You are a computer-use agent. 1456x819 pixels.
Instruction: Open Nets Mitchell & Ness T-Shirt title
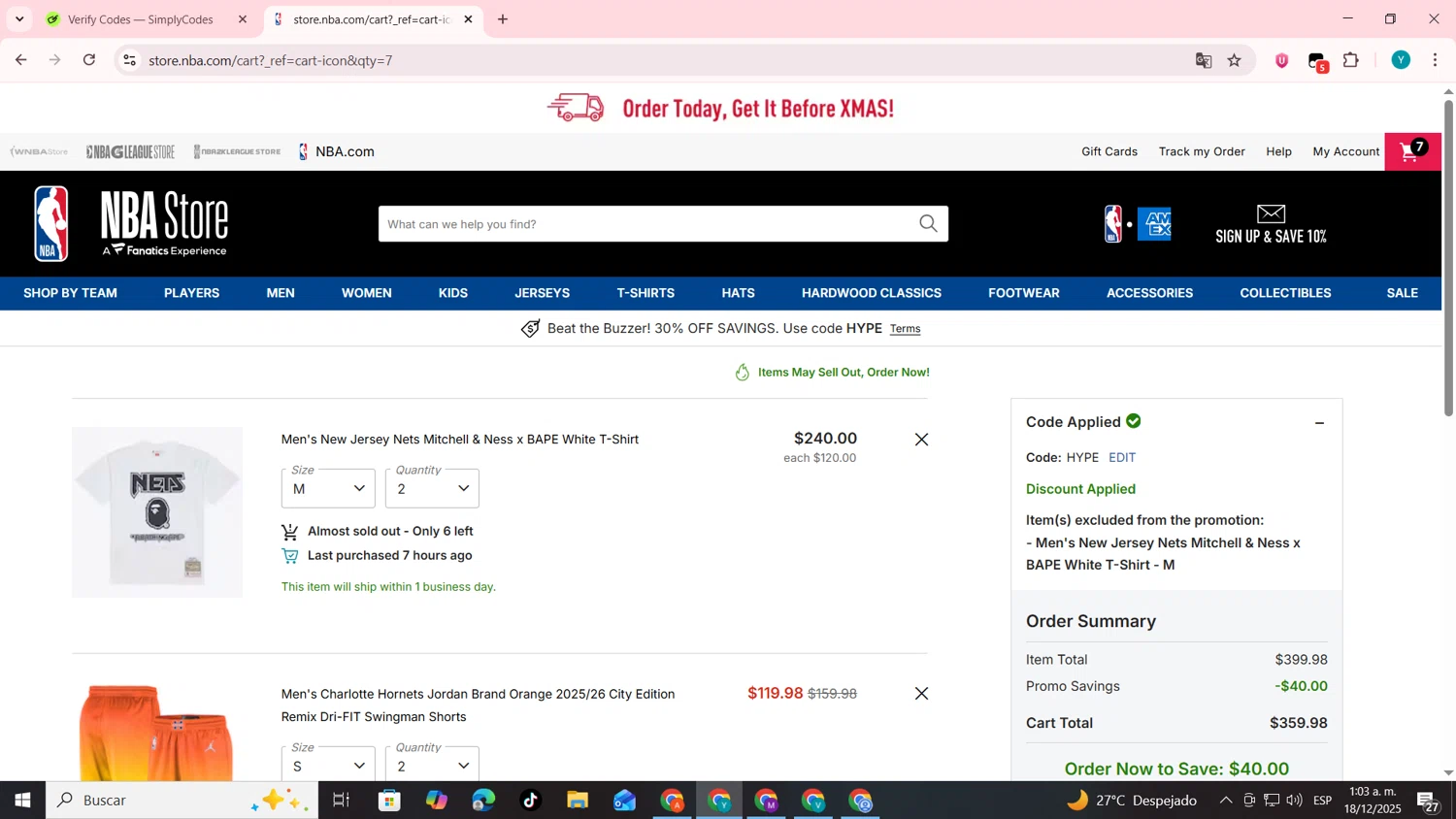(x=460, y=440)
